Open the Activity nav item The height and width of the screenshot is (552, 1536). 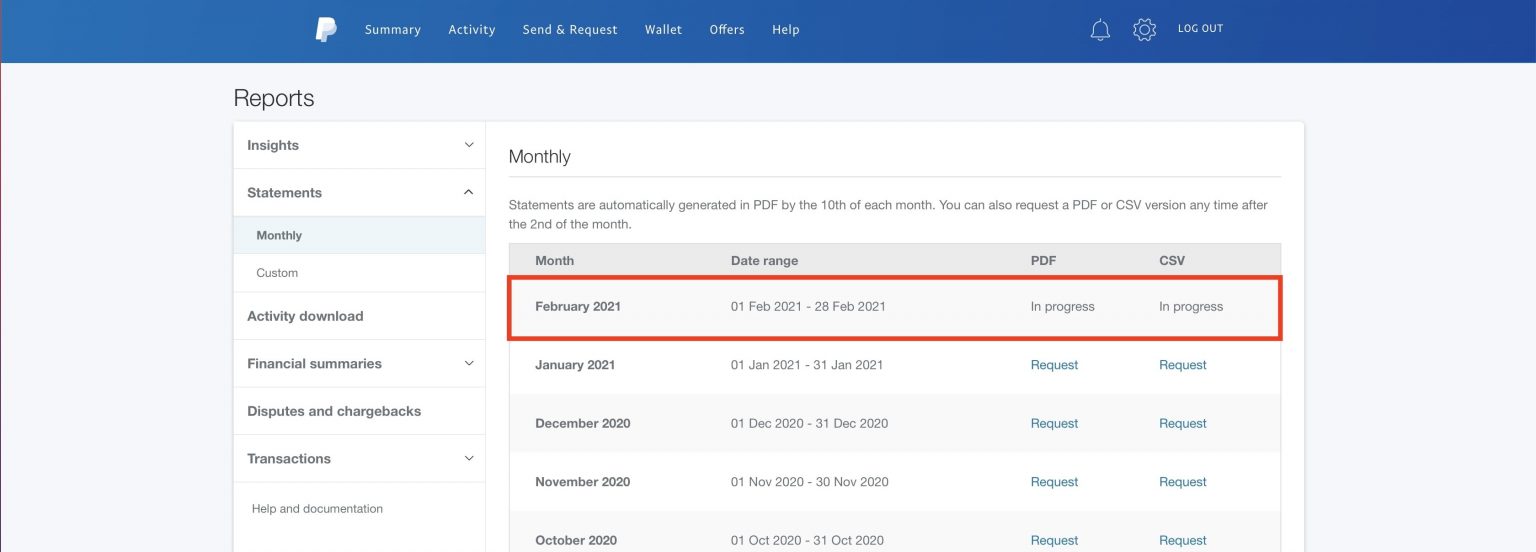(471, 30)
